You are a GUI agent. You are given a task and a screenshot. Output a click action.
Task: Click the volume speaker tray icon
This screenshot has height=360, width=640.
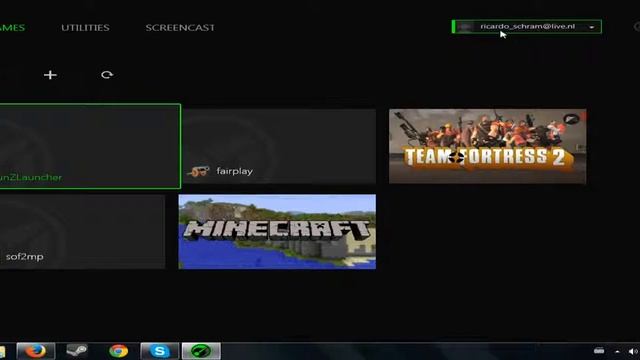tap(633, 351)
